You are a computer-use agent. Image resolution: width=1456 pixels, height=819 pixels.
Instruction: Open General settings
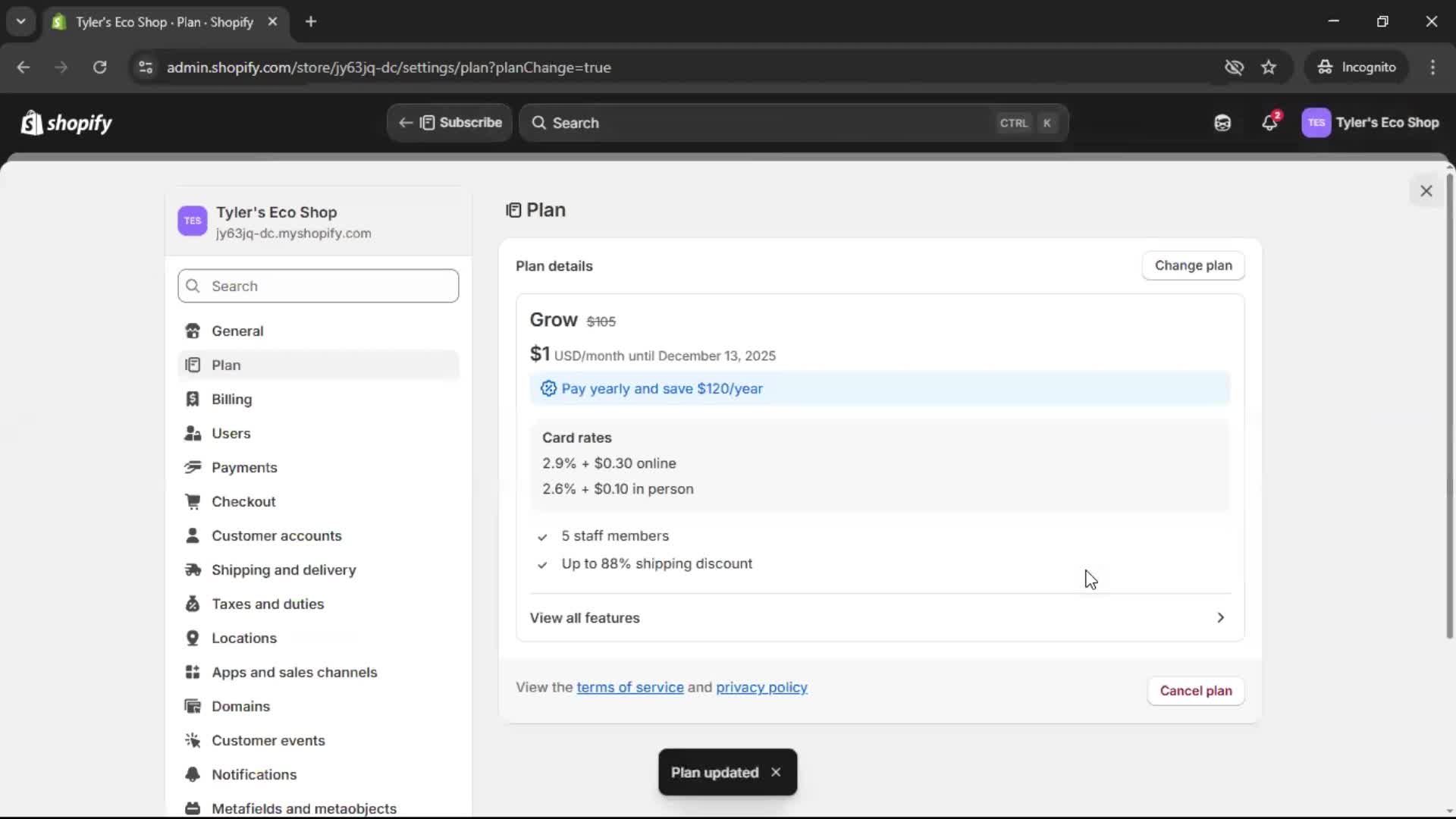click(318, 331)
